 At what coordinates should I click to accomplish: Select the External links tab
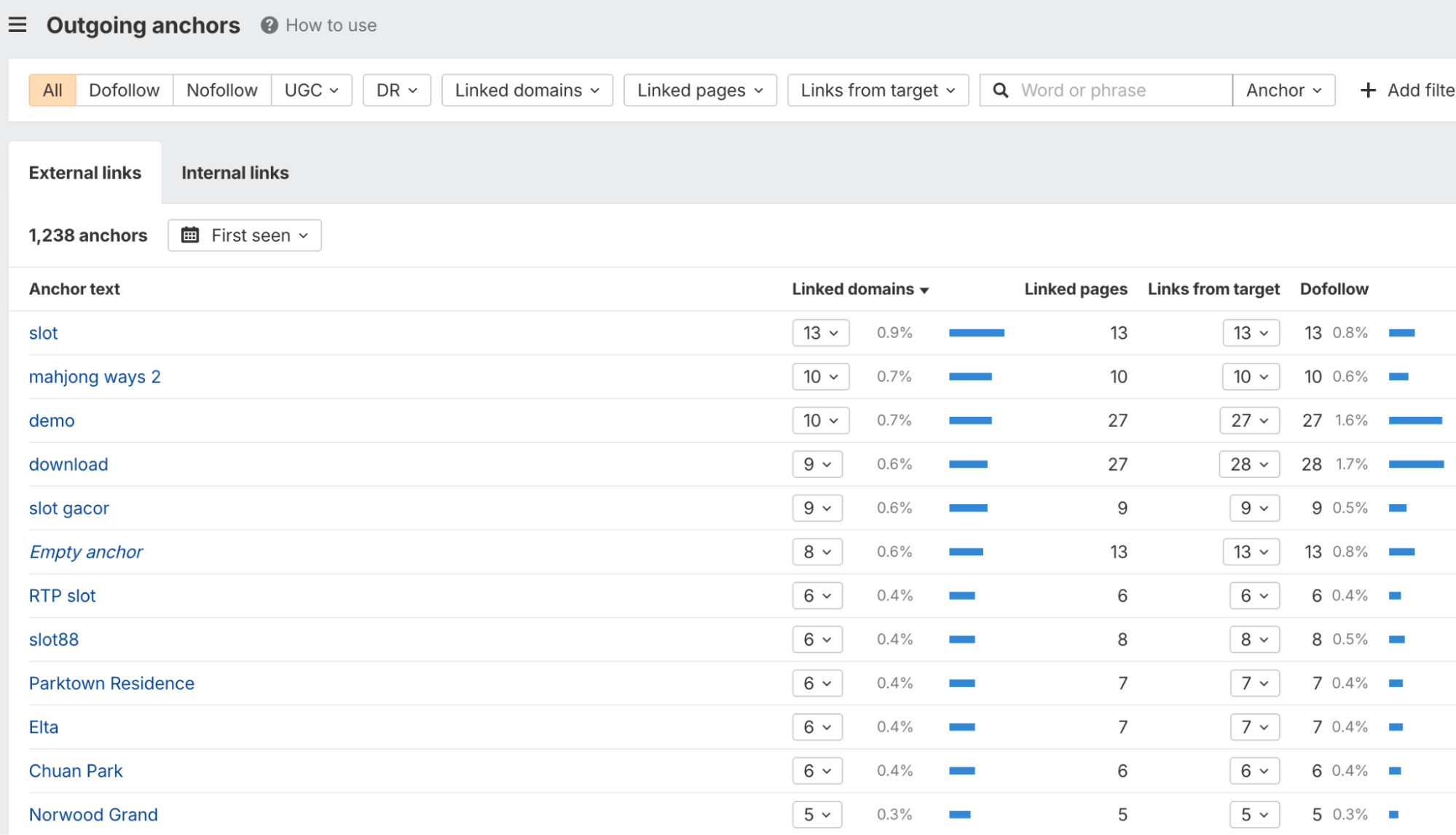pos(85,173)
